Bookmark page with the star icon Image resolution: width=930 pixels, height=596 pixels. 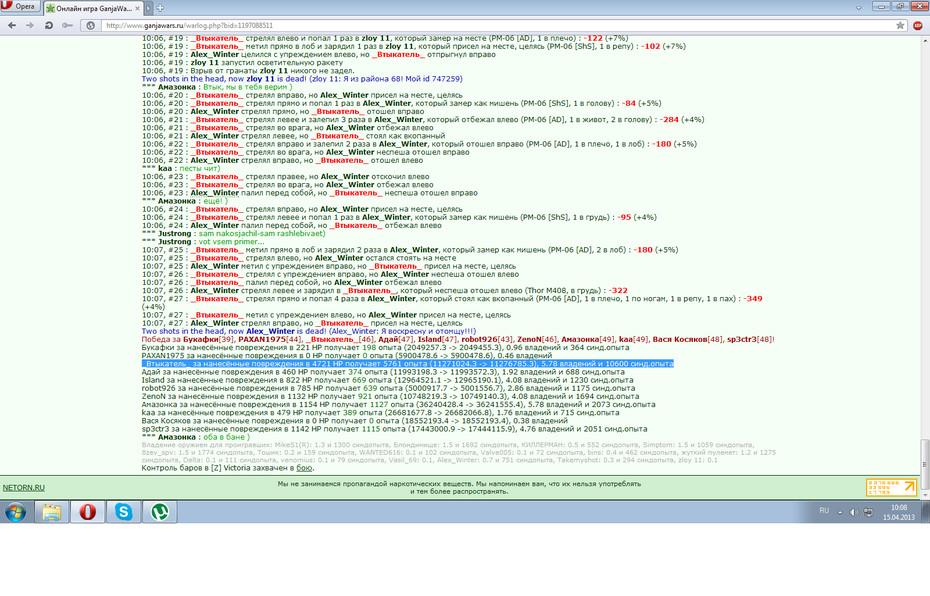(900, 26)
